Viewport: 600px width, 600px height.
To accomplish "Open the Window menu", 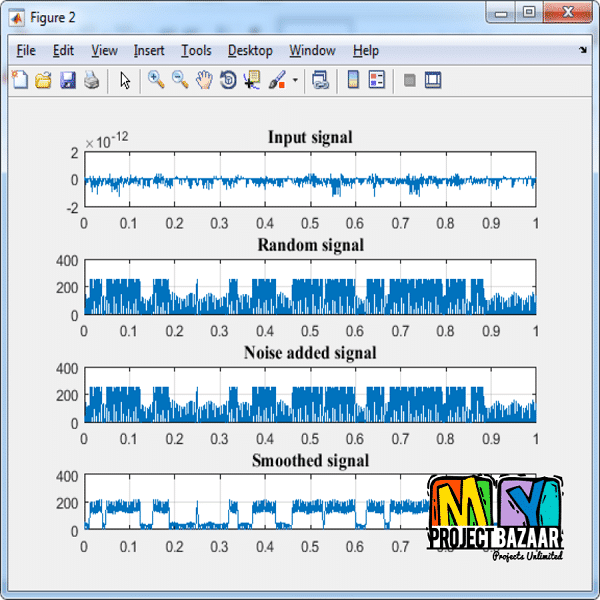I will [312, 51].
